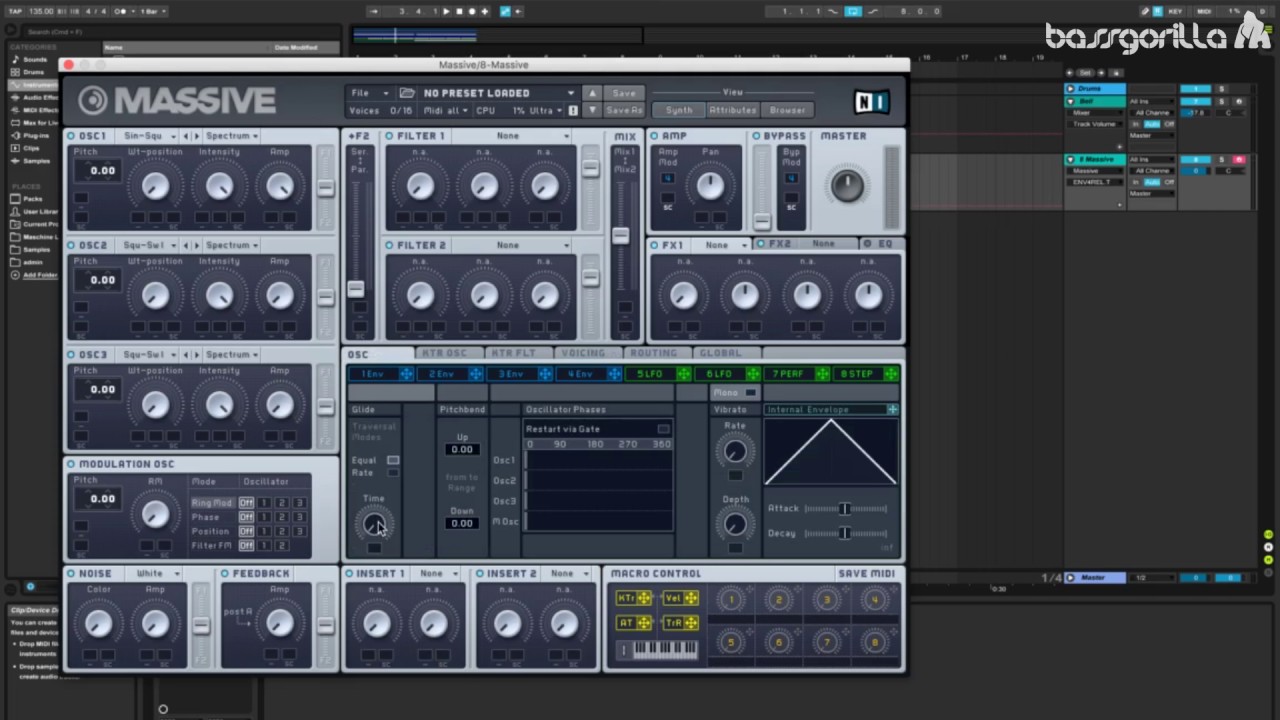The image size is (1280, 720).
Task: Click the macro keyboard icon
Action: click(658, 650)
